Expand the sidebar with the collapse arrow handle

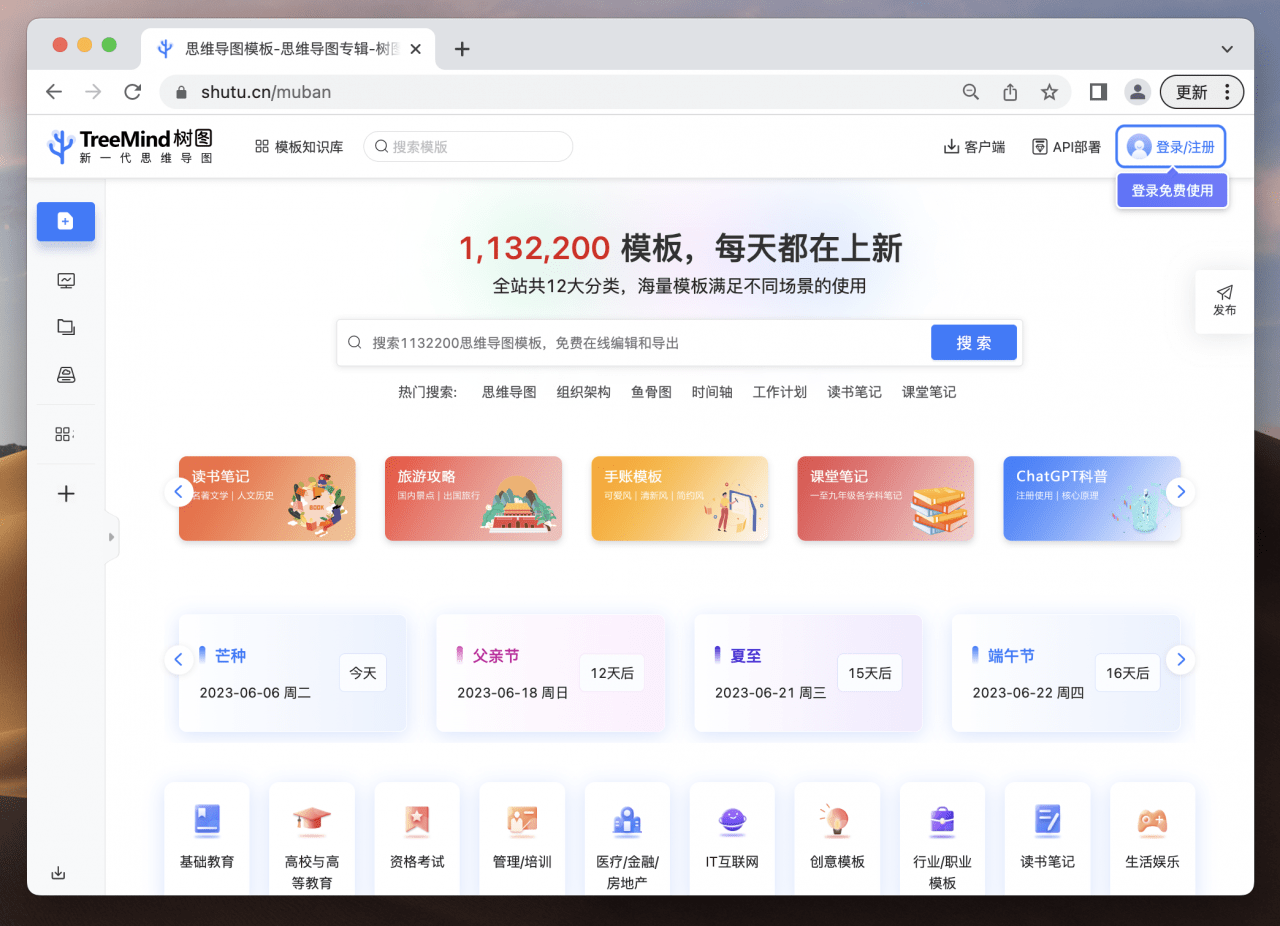(111, 537)
